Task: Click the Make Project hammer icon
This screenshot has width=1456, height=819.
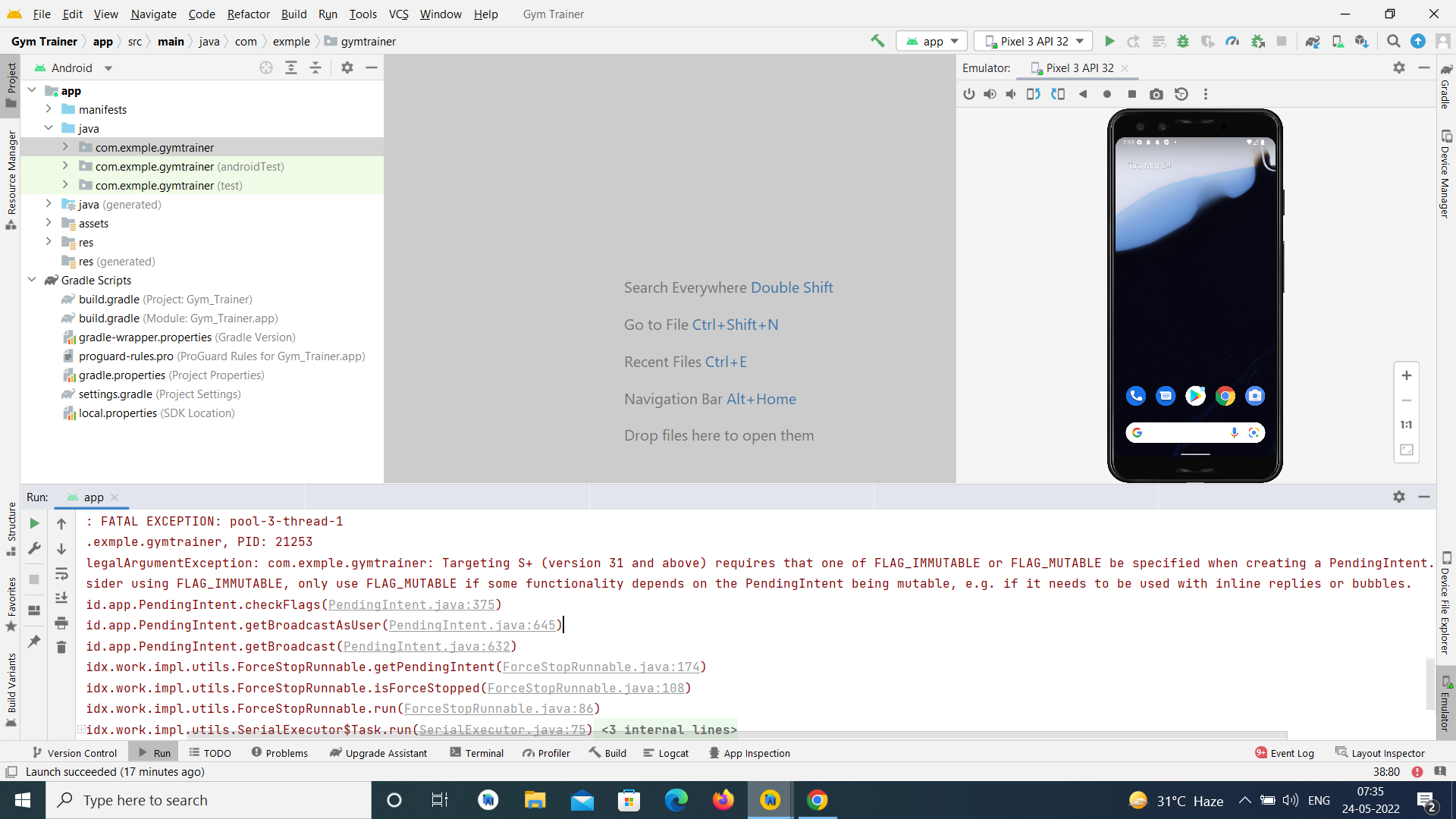Action: 877,41
